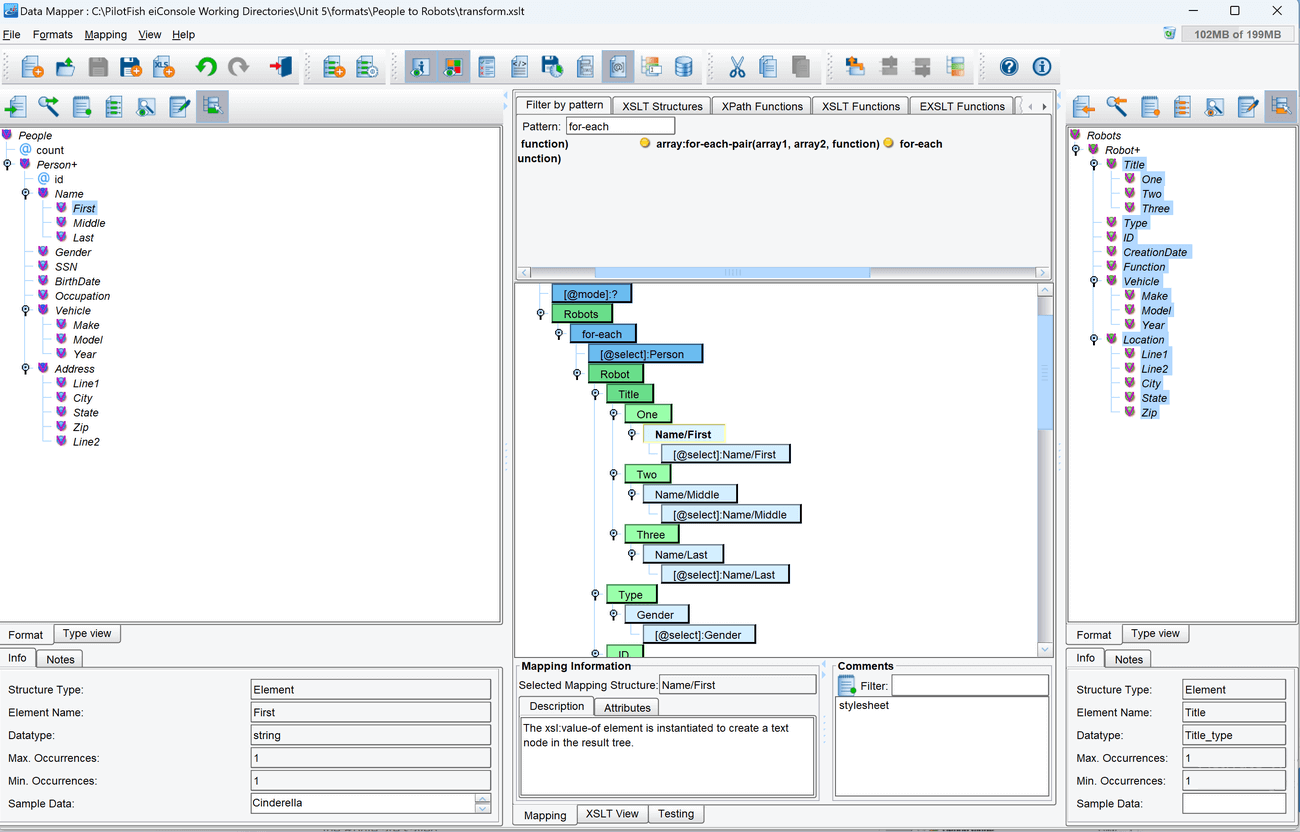Select the stylesheet entry in Comments

[x=864, y=705]
